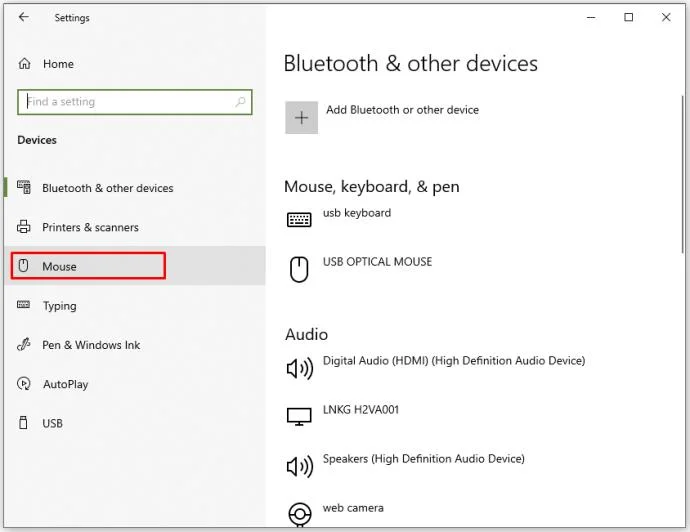Viewport: 690px width, 532px height.
Task: Open the Typing settings page
Action: 59,306
